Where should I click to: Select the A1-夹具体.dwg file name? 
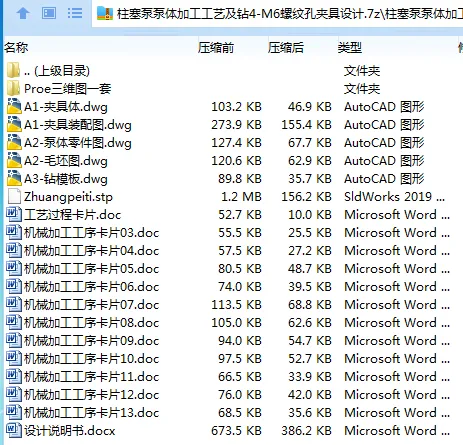tap(66, 107)
